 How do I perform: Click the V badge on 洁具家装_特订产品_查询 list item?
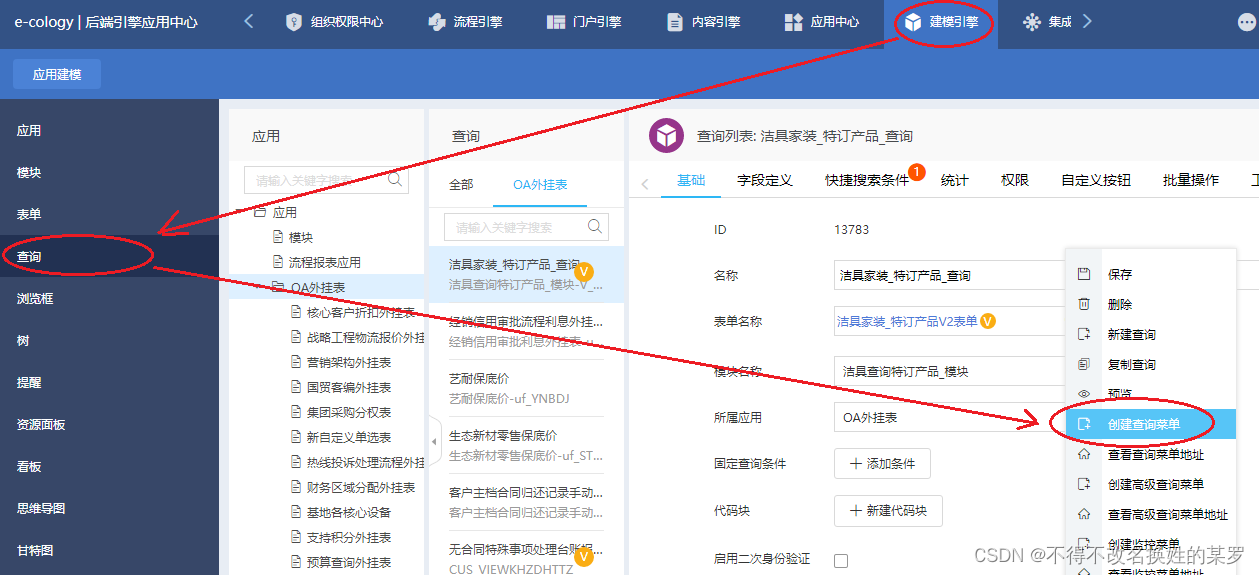586,271
